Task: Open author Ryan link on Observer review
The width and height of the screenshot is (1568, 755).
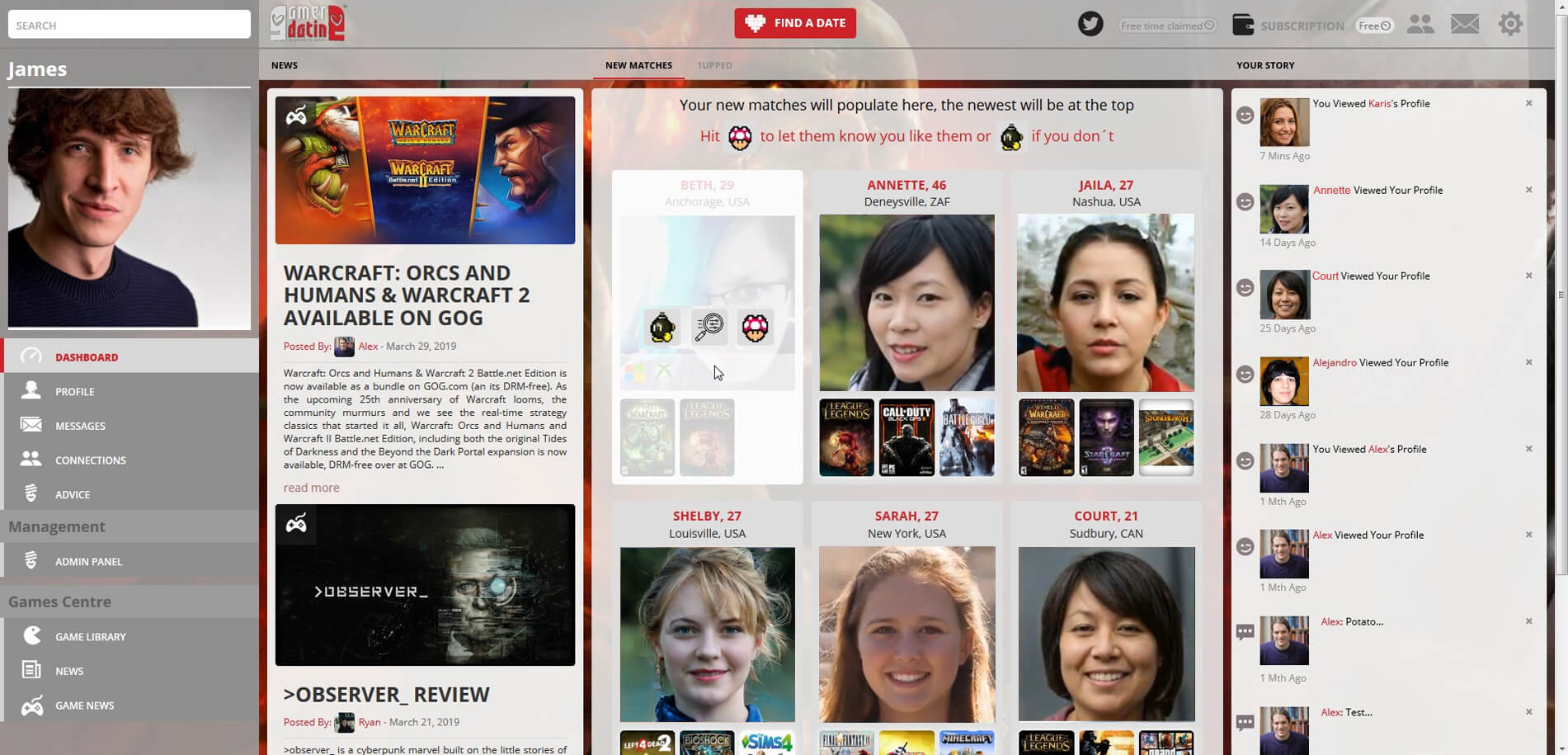Action: click(x=370, y=722)
